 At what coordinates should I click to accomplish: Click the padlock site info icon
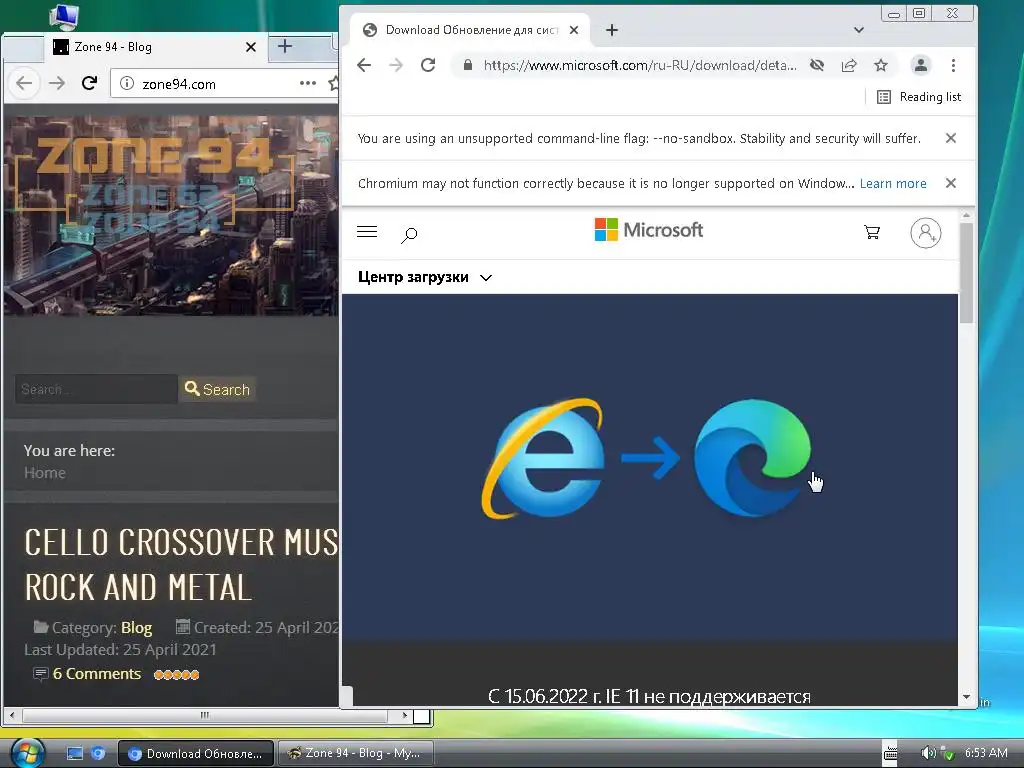(468, 65)
